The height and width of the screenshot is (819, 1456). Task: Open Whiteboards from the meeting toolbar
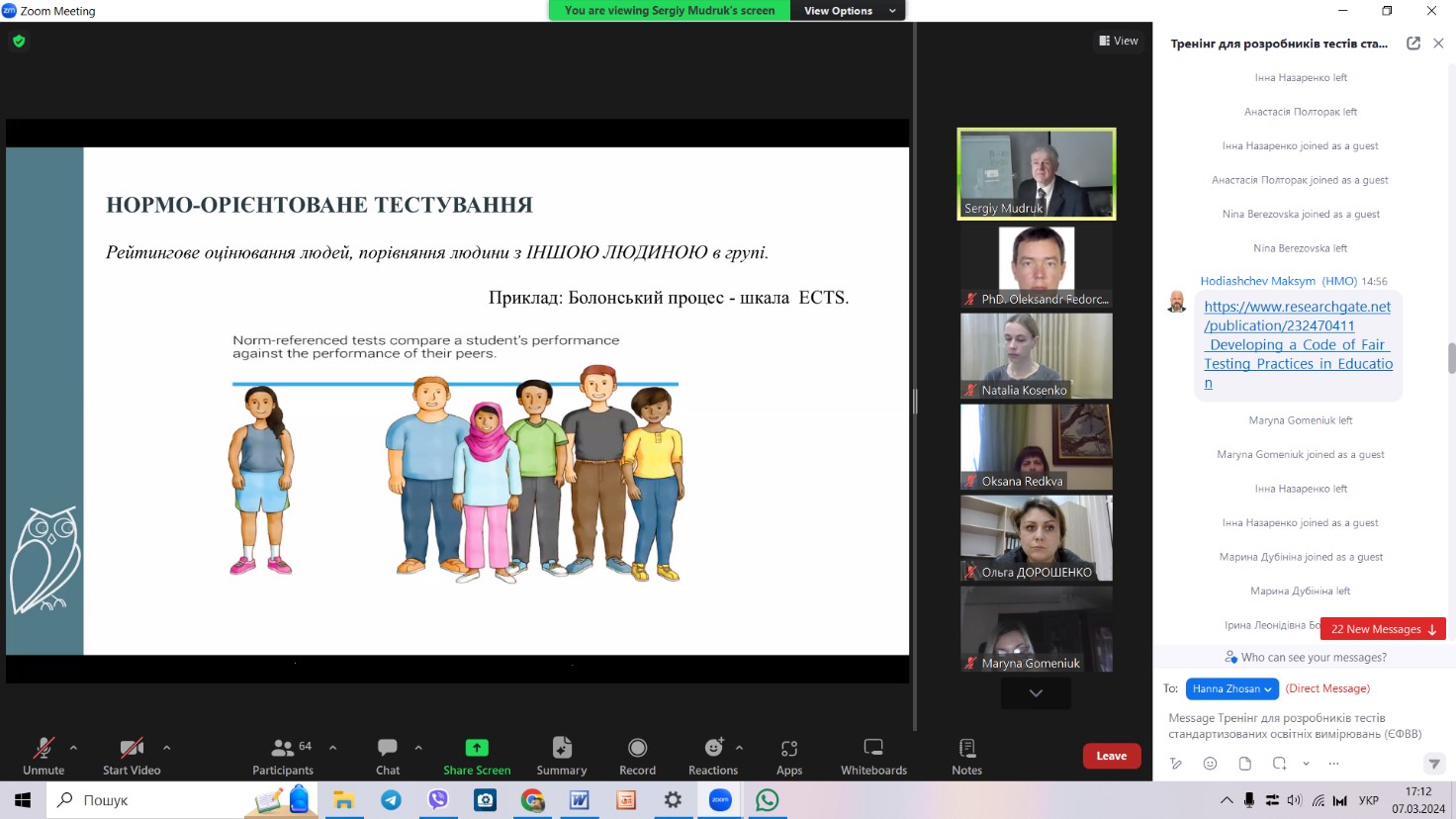[x=873, y=756]
